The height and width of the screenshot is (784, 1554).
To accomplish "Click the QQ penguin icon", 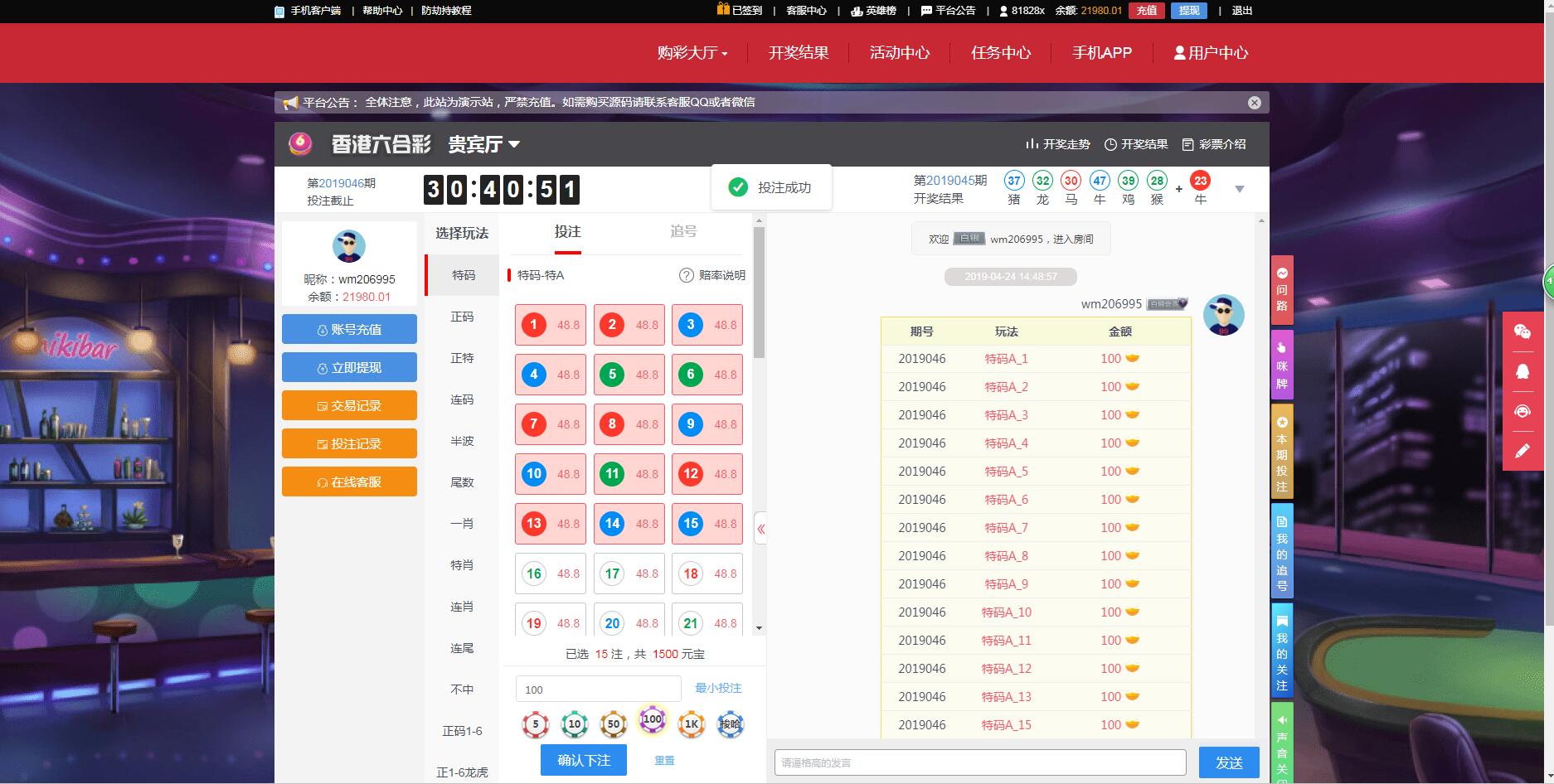I will 1522,372.
